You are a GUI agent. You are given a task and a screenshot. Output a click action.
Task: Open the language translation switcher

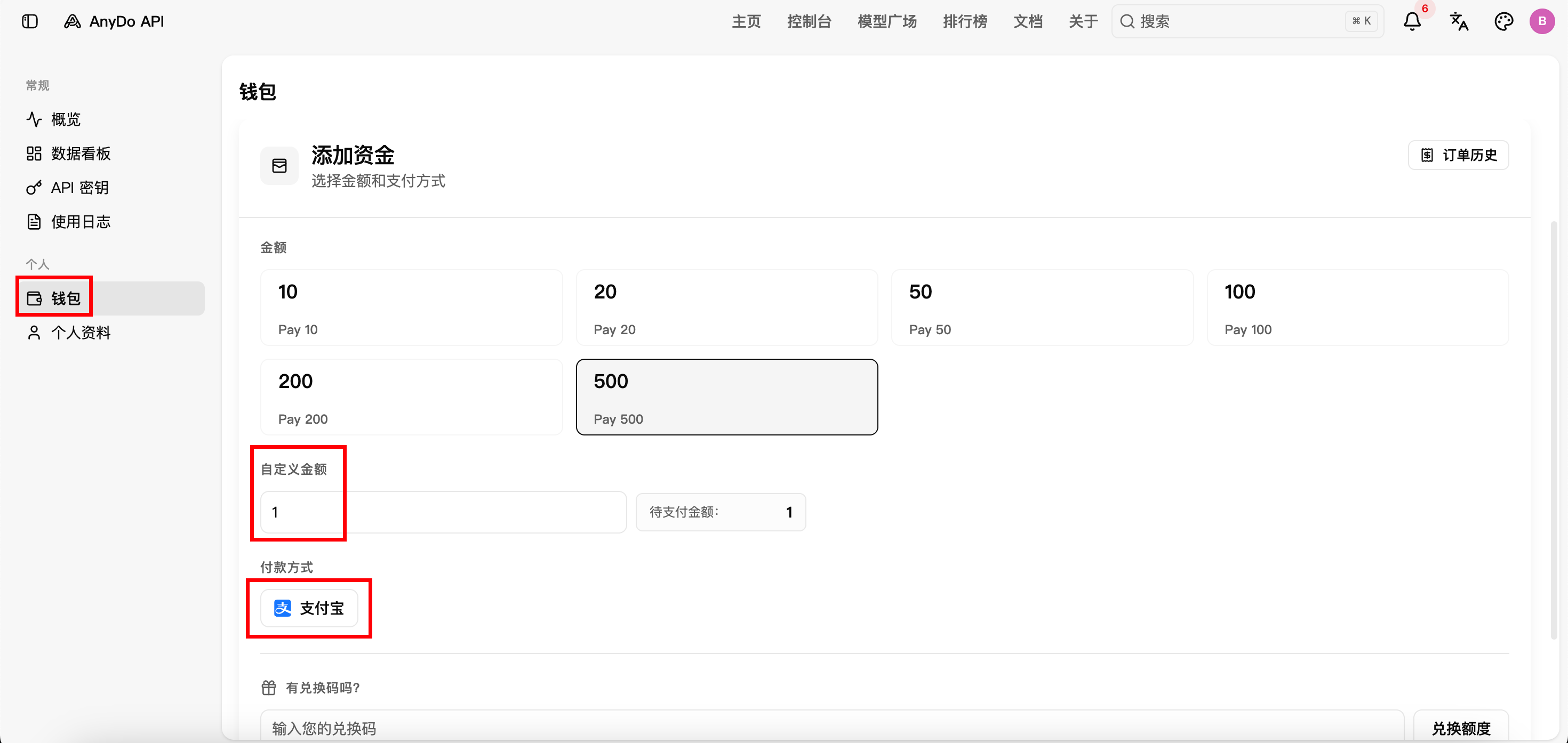pos(1459,22)
